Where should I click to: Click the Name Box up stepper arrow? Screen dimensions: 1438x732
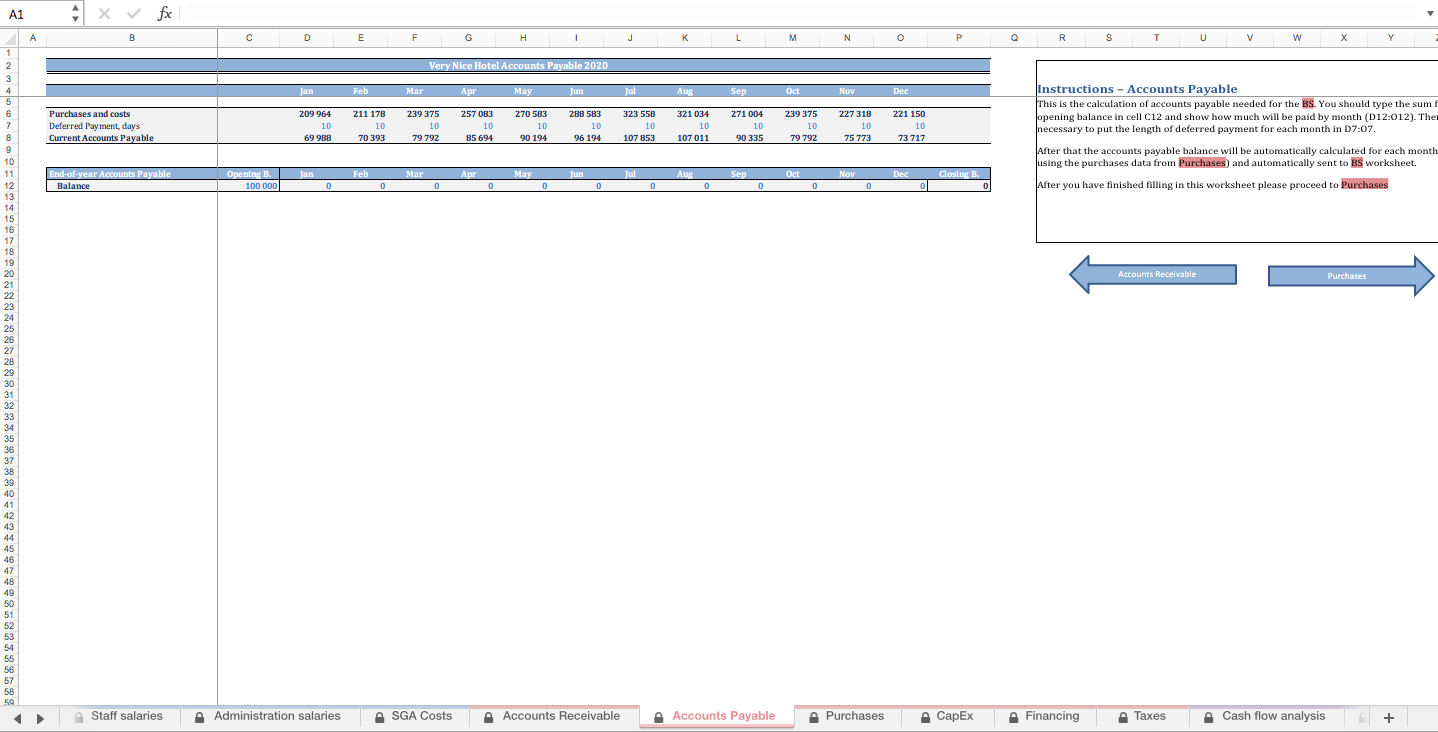(74, 7)
